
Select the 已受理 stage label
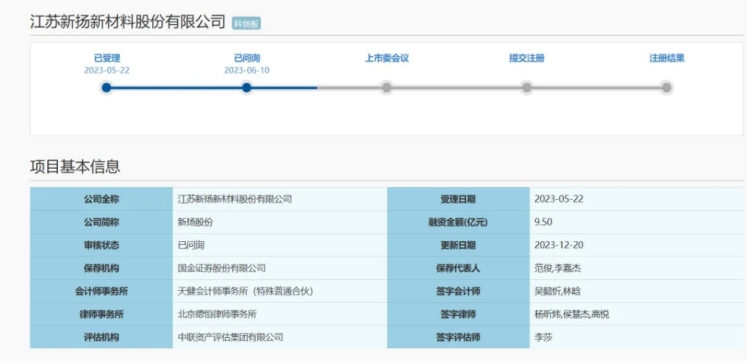click(107, 58)
